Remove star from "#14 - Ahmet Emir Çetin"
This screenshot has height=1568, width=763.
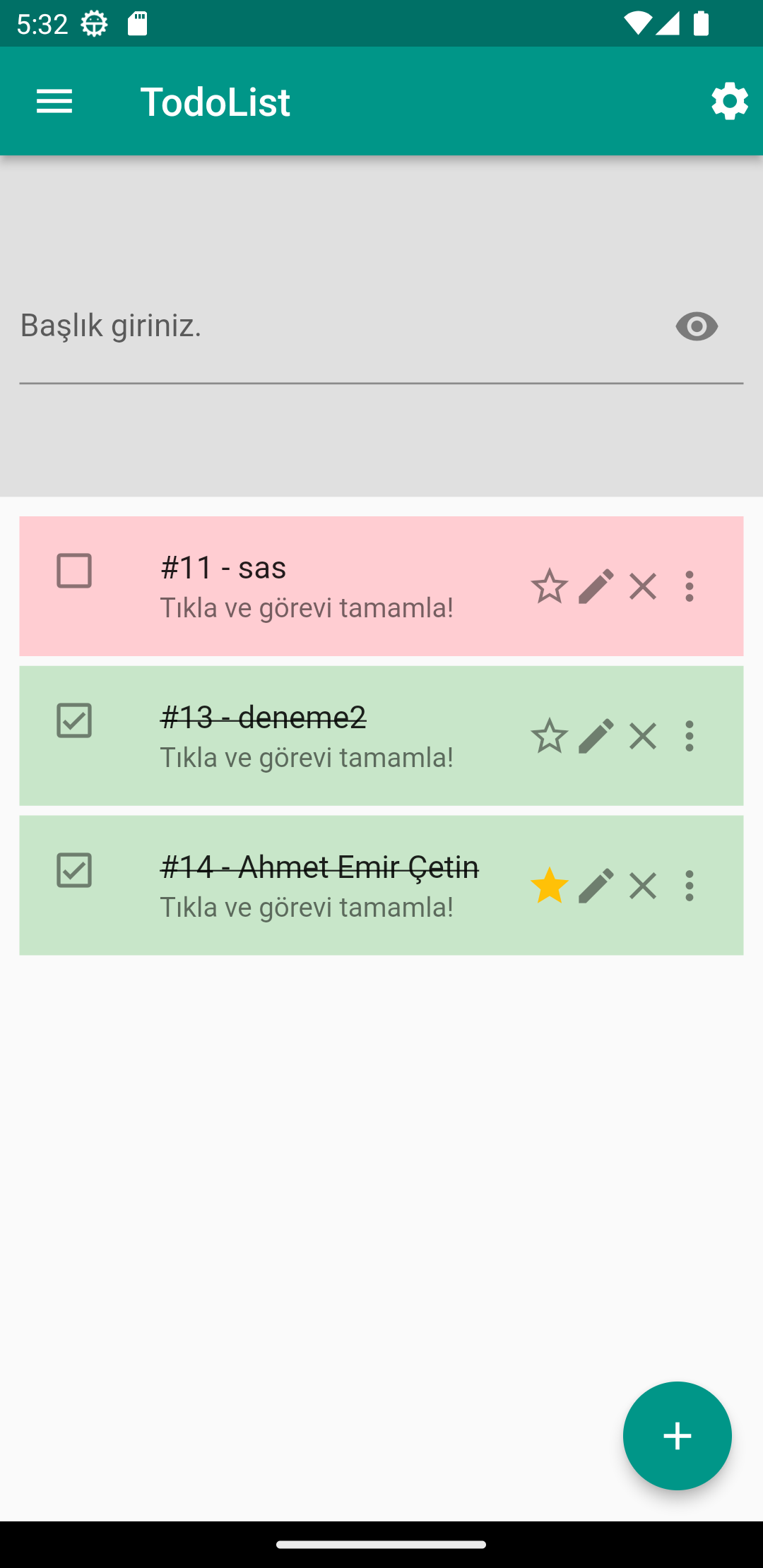(550, 886)
